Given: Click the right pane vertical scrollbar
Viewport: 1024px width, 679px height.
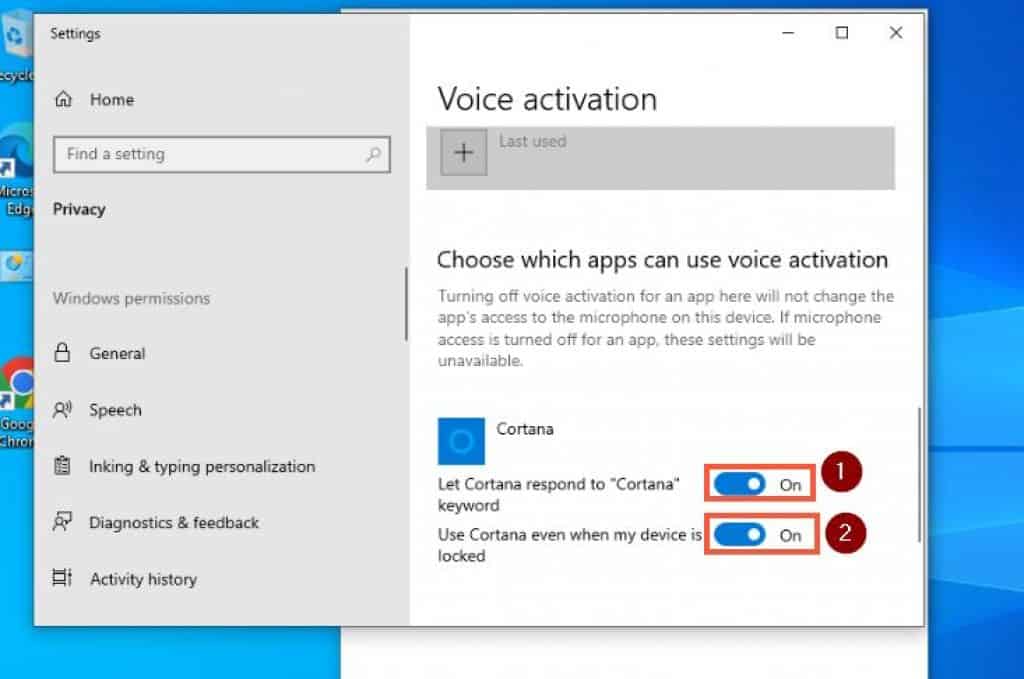Looking at the screenshot, I should (x=919, y=475).
